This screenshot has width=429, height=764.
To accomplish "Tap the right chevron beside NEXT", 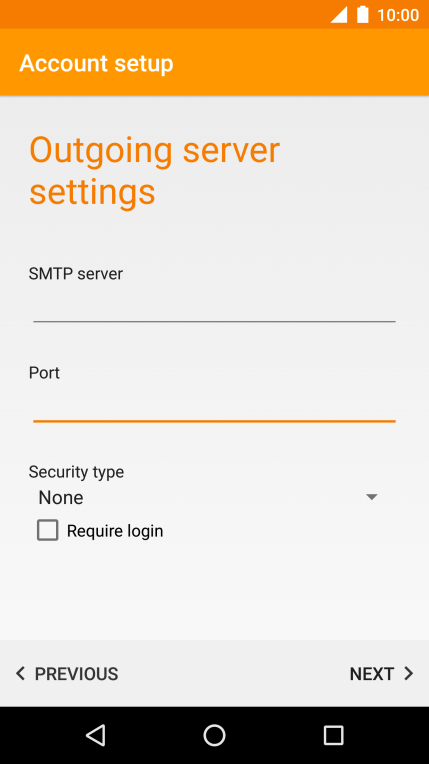I will click(x=409, y=674).
